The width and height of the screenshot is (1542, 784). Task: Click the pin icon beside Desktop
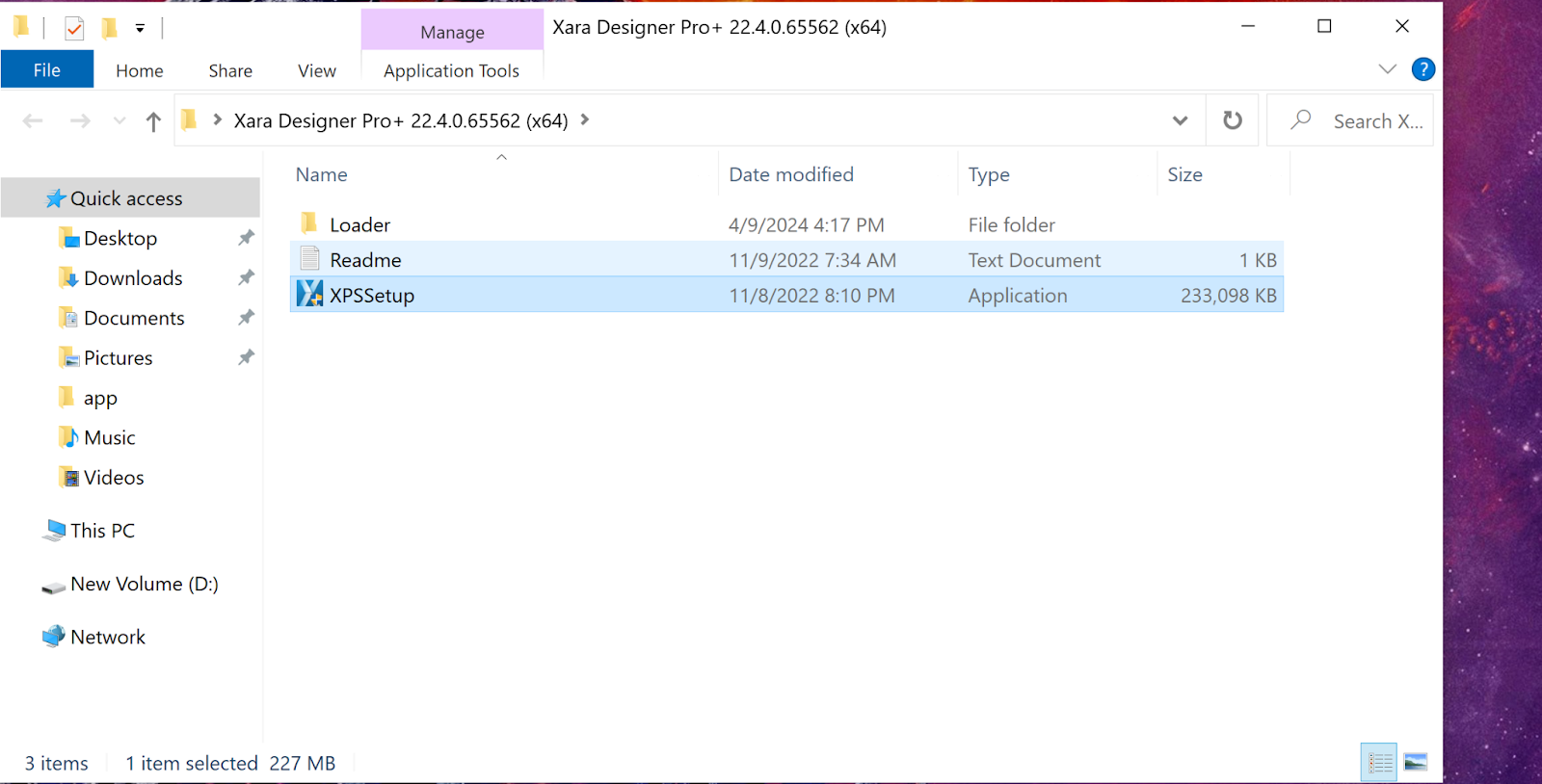pyautogui.click(x=246, y=237)
